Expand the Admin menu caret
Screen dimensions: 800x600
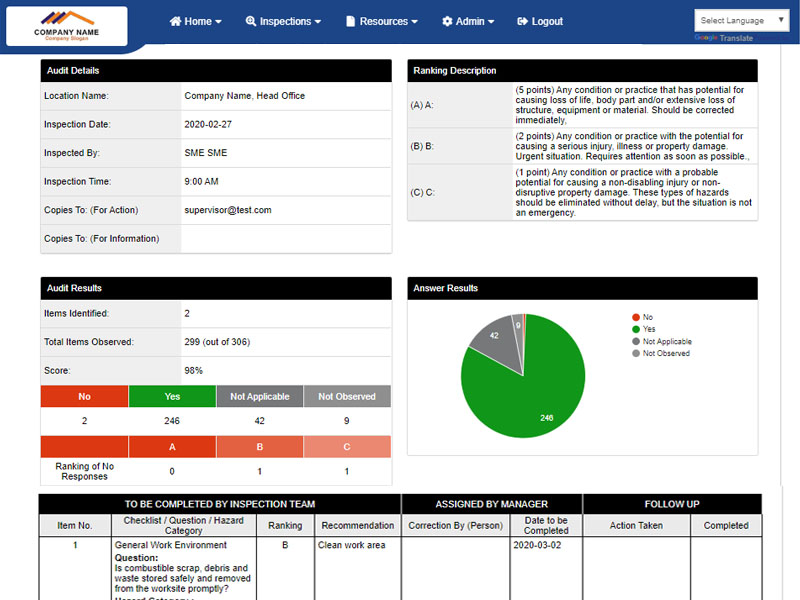coord(491,22)
